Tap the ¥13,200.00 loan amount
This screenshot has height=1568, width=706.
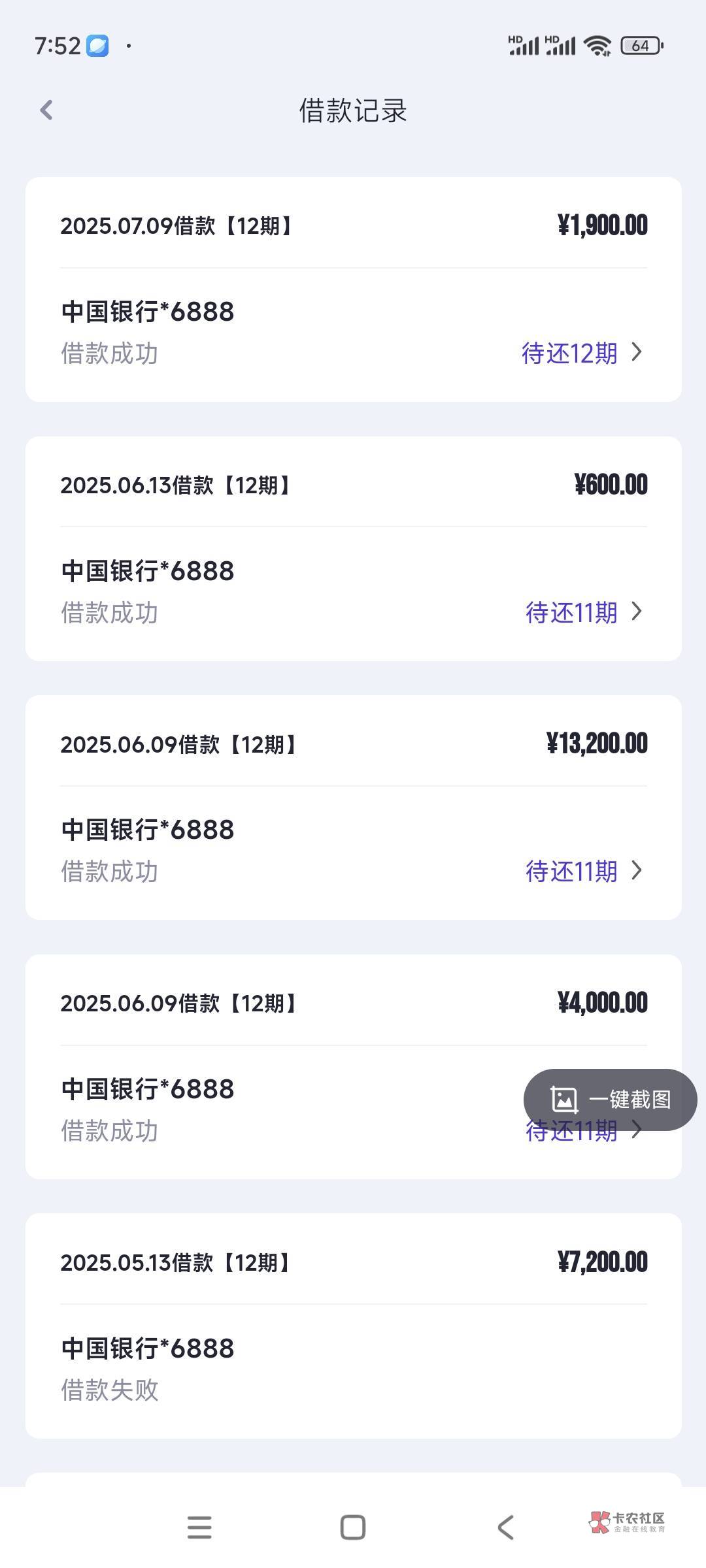click(597, 743)
